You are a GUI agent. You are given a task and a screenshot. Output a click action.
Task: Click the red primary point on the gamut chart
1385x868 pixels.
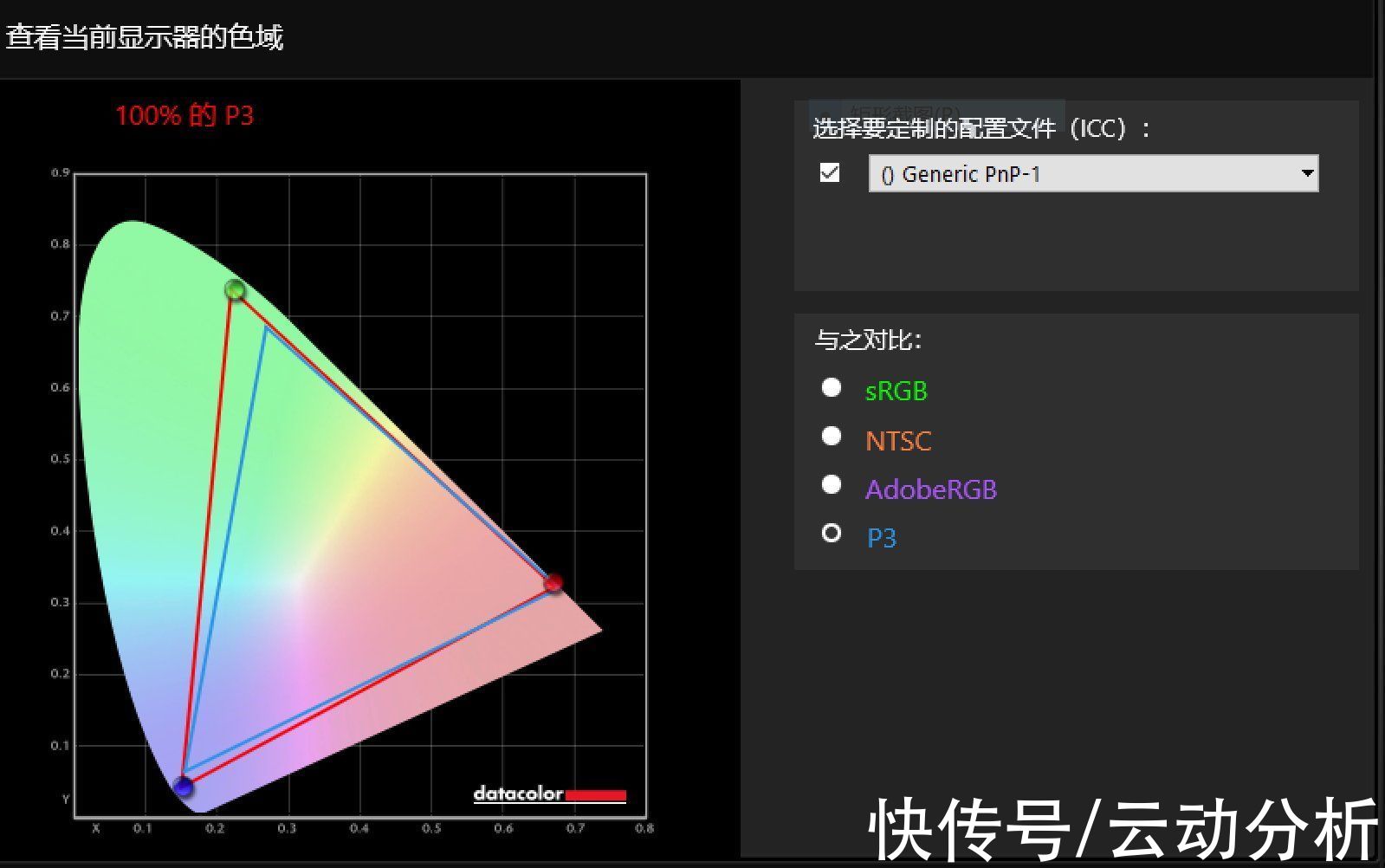tap(553, 583)
